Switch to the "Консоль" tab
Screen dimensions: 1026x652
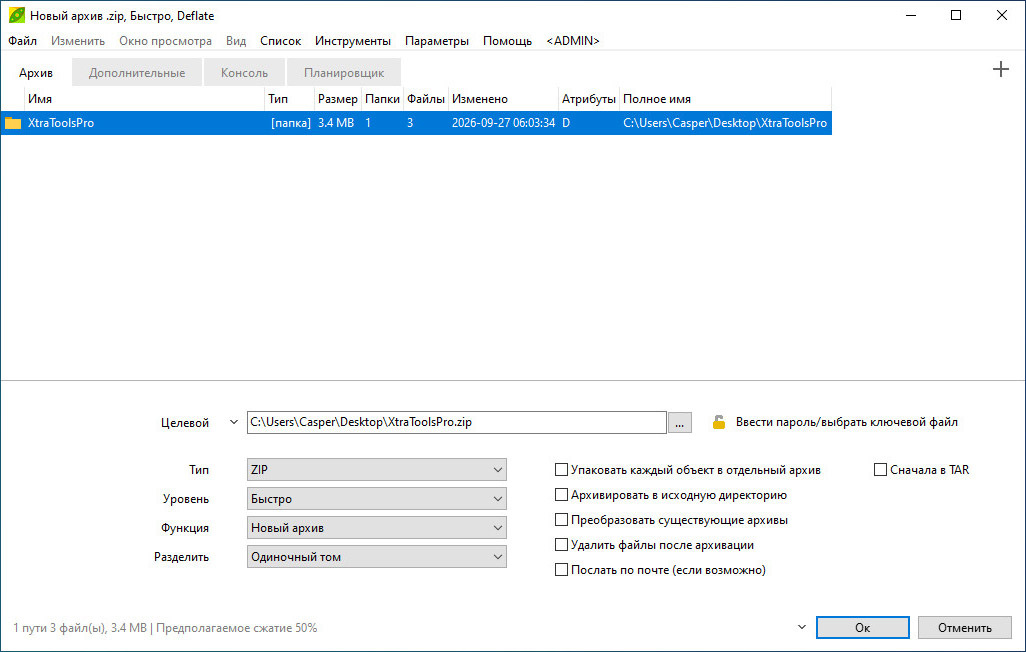(244, 73)
